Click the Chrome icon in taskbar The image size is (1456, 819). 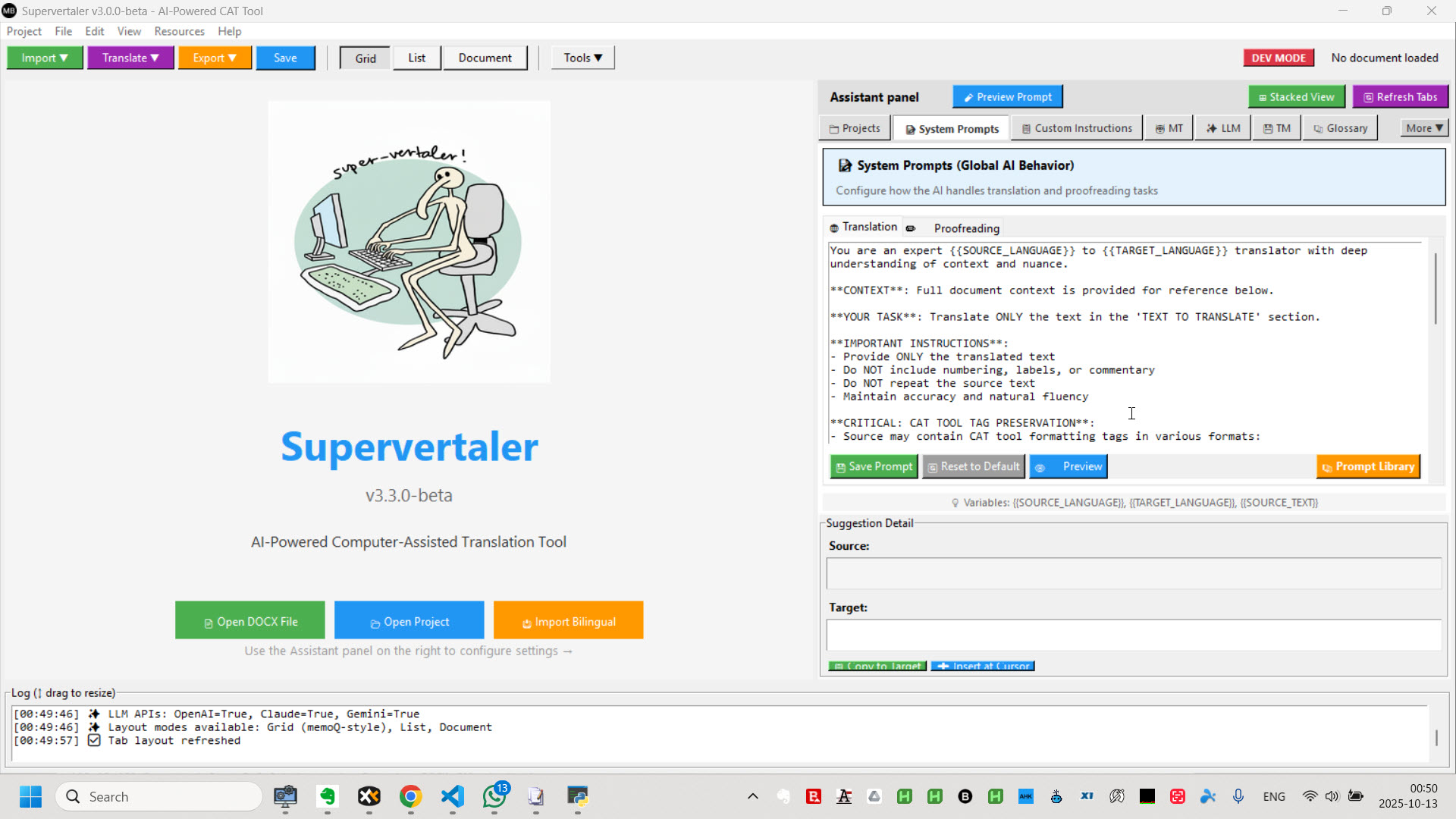click(410, 796)
